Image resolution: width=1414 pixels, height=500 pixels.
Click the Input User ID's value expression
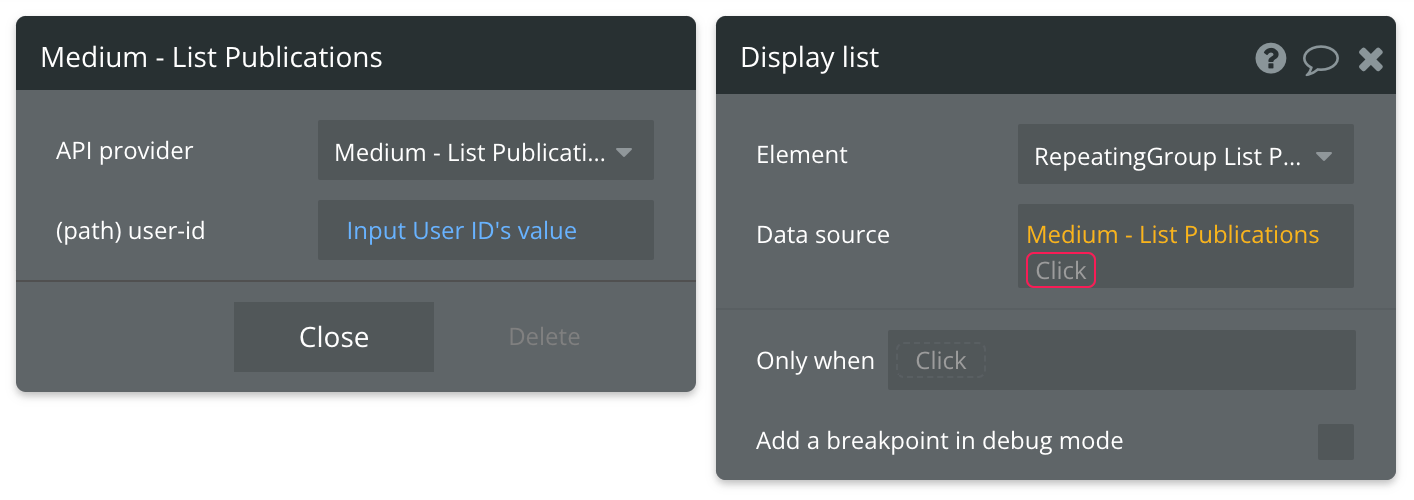462,231
